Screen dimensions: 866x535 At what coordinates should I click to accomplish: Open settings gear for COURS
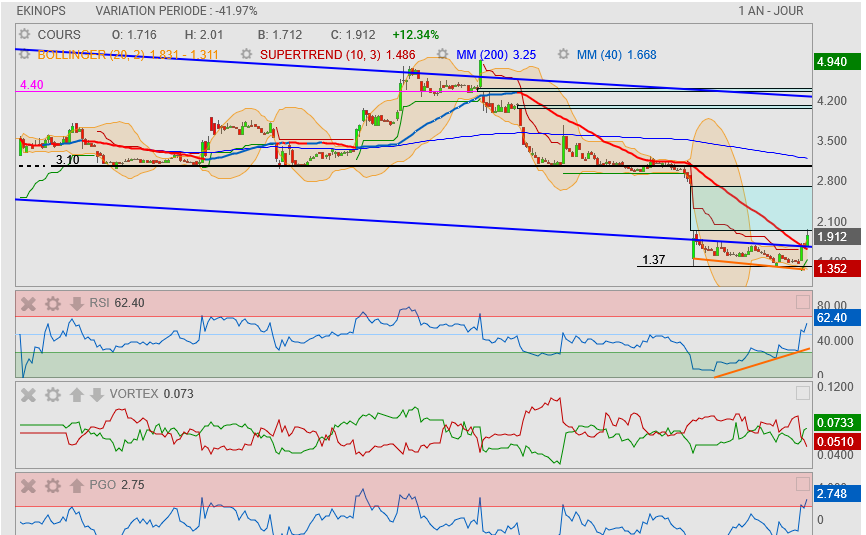tap(25, 34)
